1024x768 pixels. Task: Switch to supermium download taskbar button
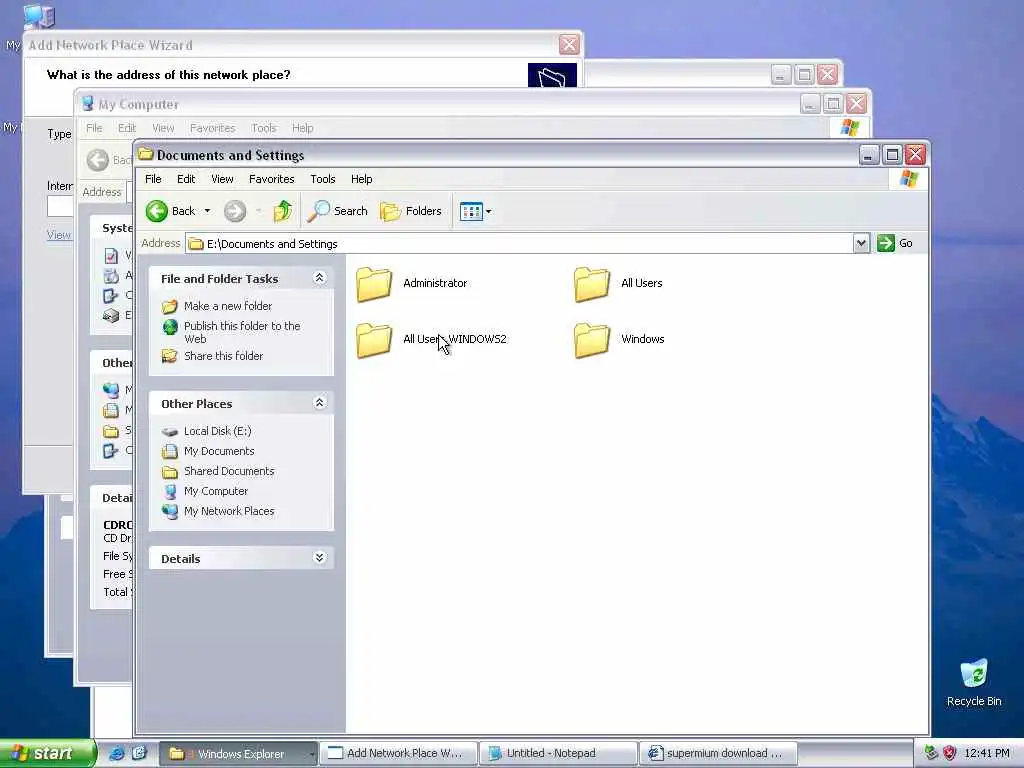pyautogui.click(x=718, y=754)
